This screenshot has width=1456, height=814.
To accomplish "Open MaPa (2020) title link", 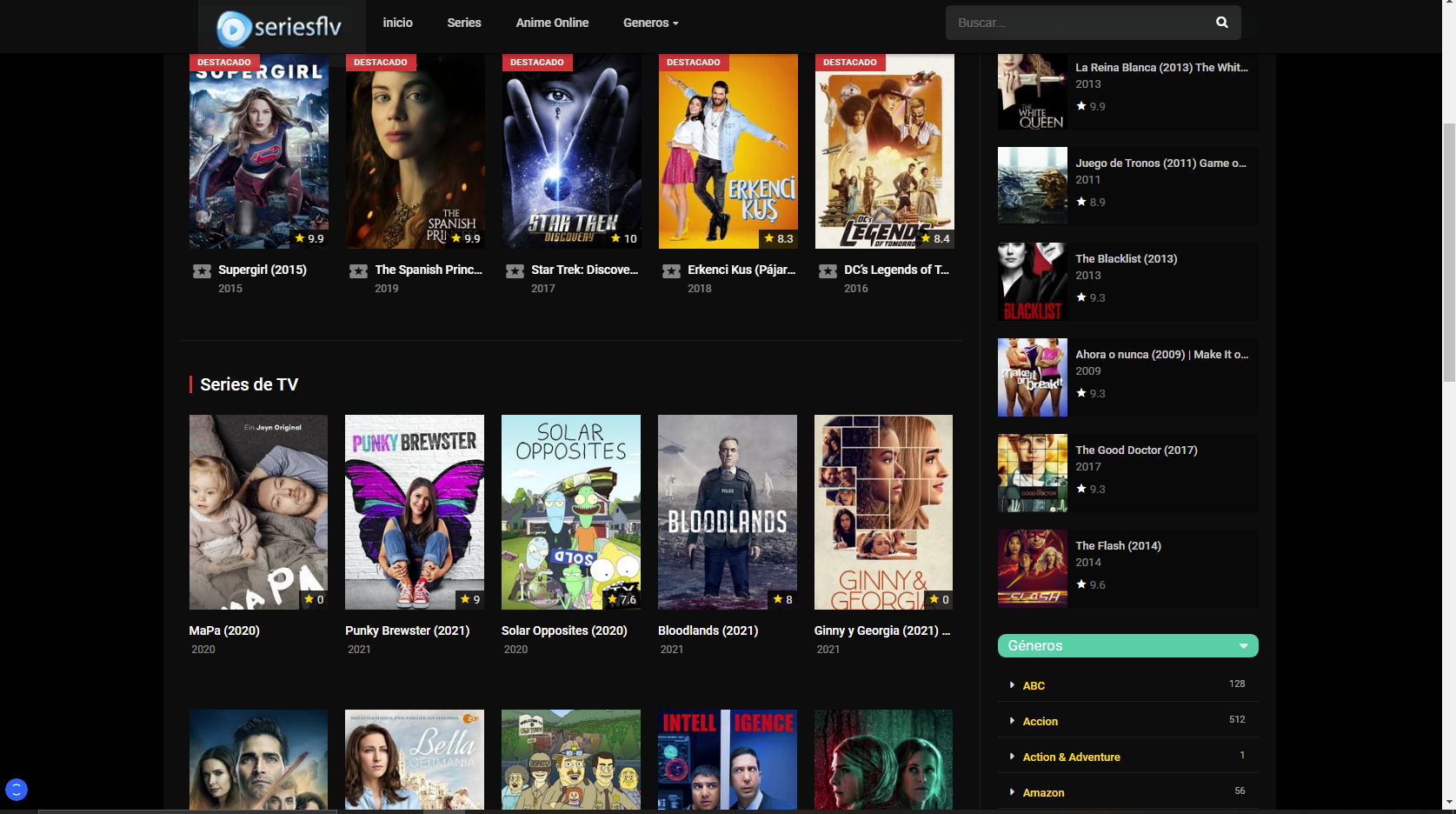I will click(x=224, y=631).
